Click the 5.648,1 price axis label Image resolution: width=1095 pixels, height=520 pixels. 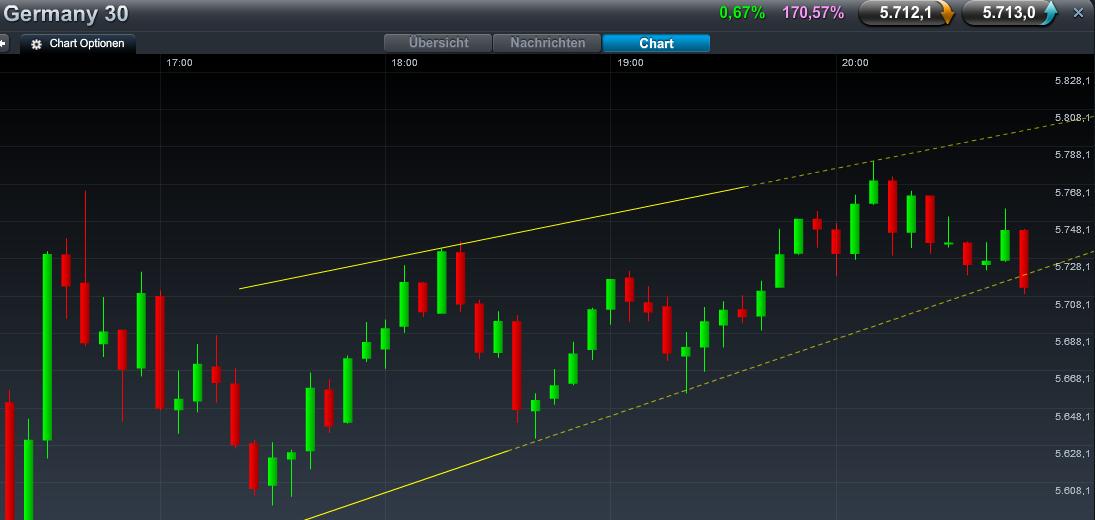1072,417
